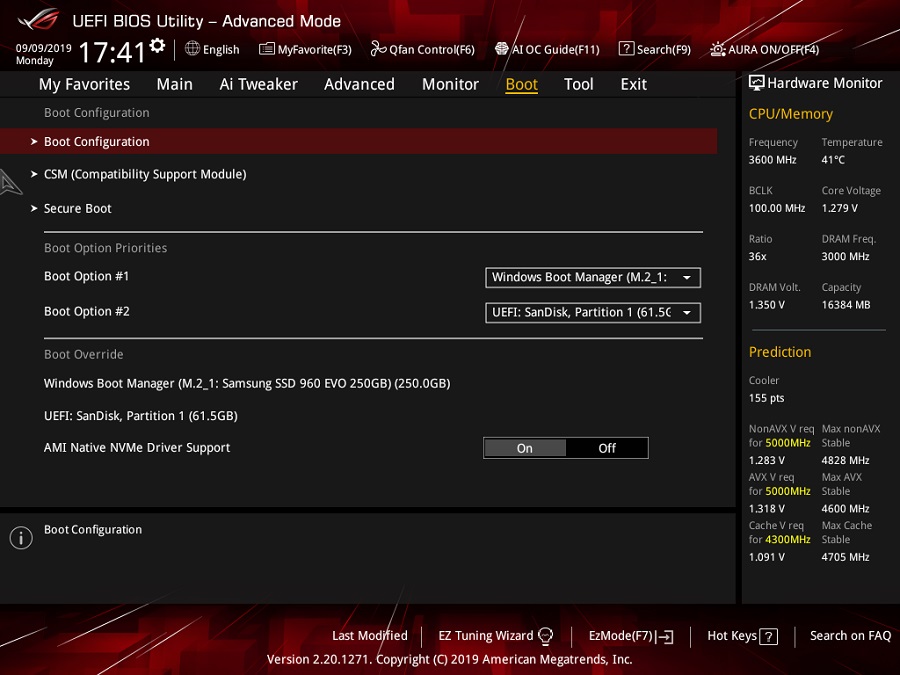Viewport: 900px width, 675px height.
Task: Open the Boot Option #2 dropdown
Action: coord(593,313)
